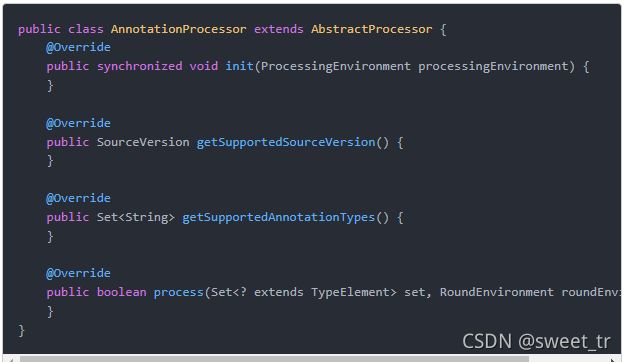Click the Set<String> return type
Image resolution: width=627 pixels, height=362 pixels.
136,217
